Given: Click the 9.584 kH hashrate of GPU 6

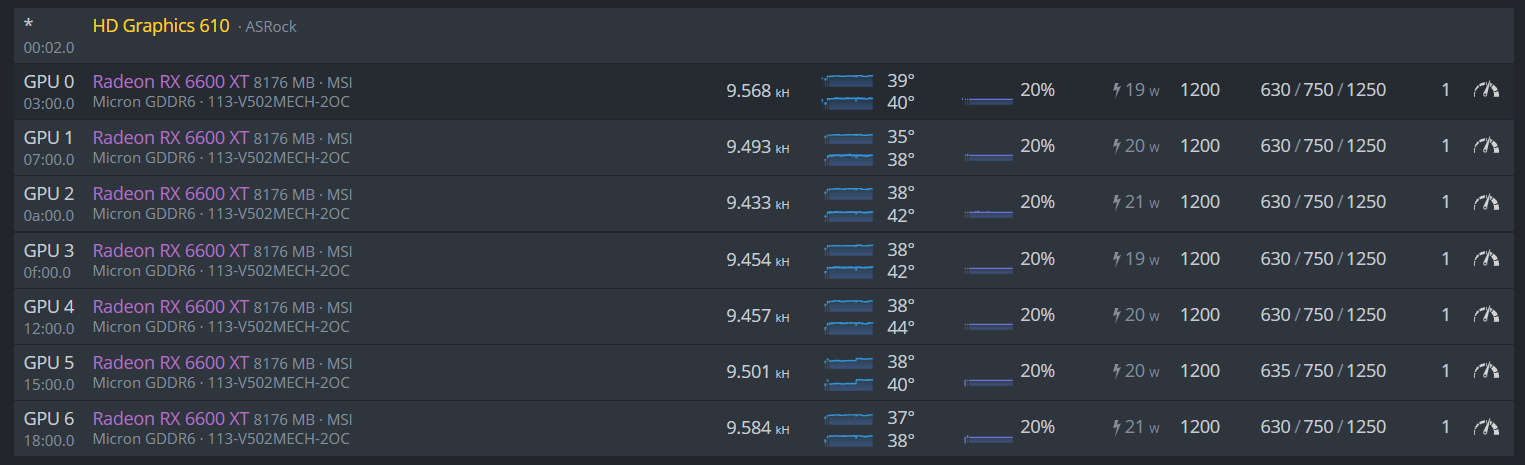Looking at the screenshot, I should 757,428.
